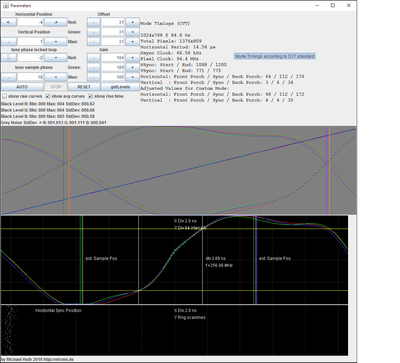Viewport: 400px width, 363px height.
Task: Decrease Green offset with minus button
Action: coord(93,32)
